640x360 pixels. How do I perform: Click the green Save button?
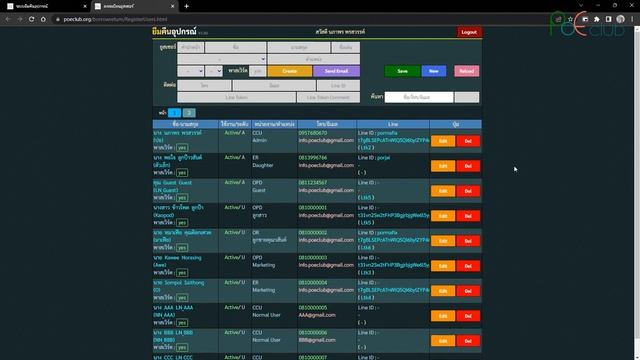402,71
